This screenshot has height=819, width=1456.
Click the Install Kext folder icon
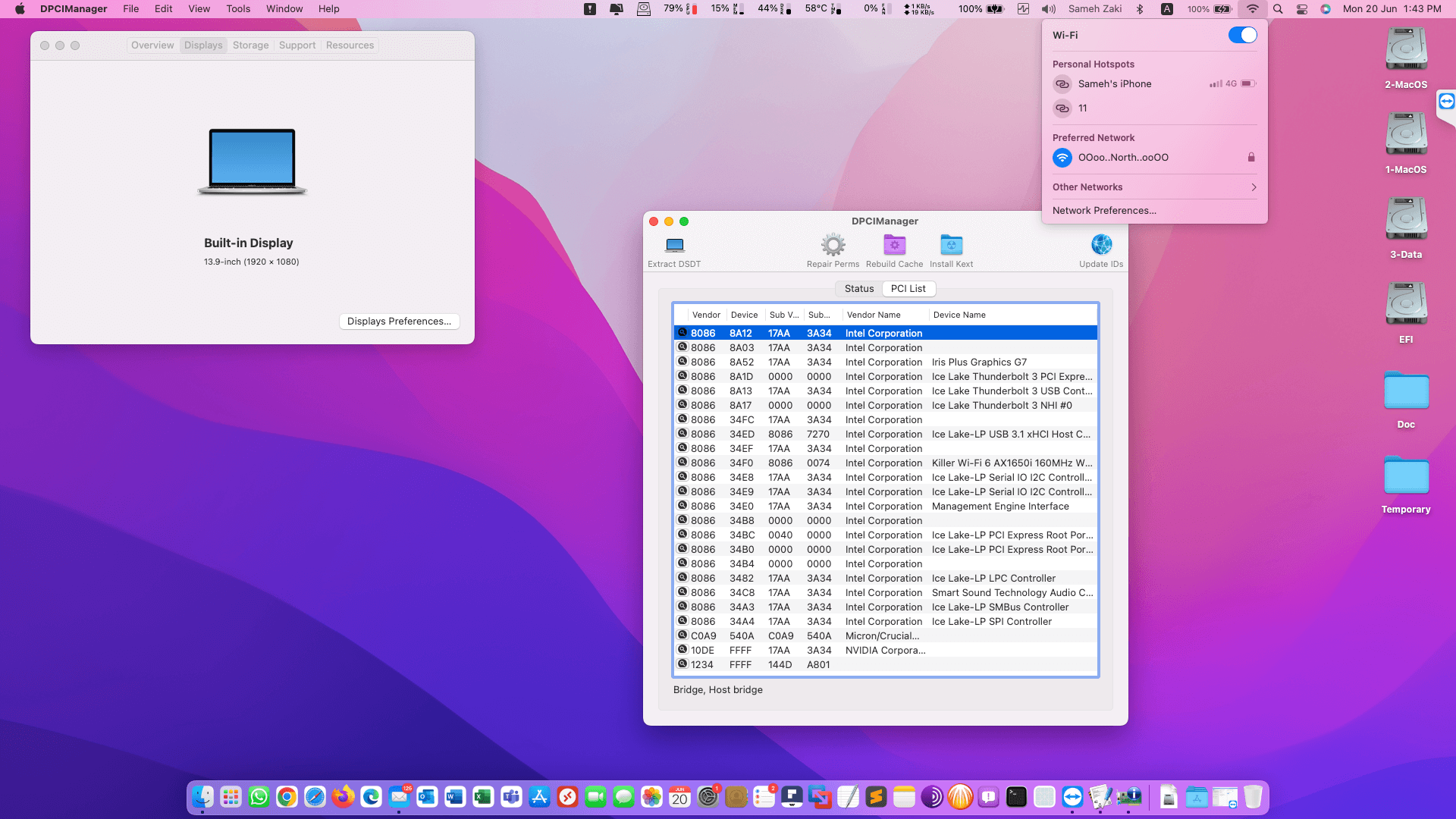(951, 245)
